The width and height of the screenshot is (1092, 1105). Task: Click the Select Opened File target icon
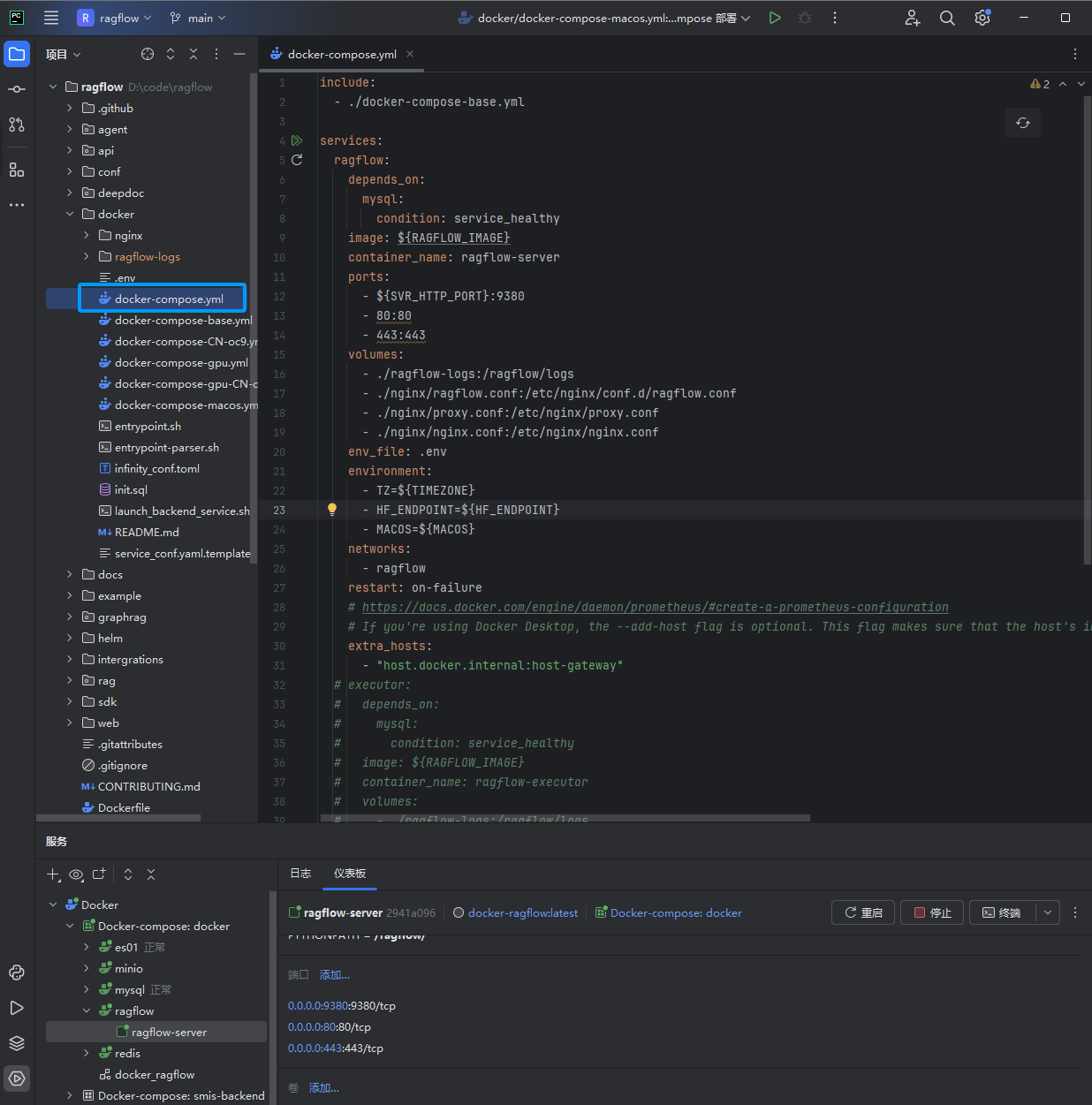(148, 55)
